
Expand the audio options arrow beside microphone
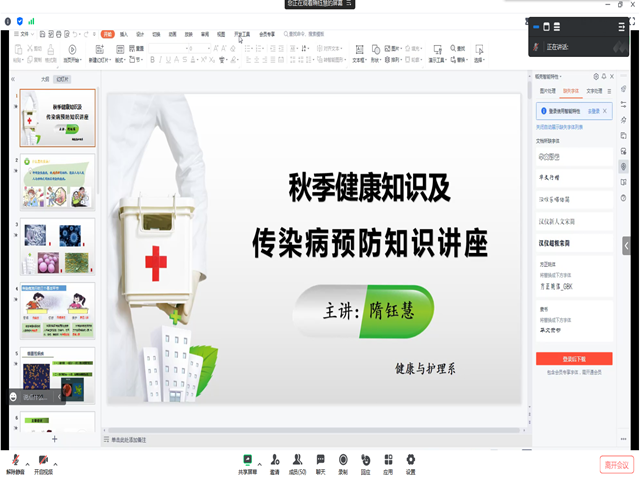29,463
